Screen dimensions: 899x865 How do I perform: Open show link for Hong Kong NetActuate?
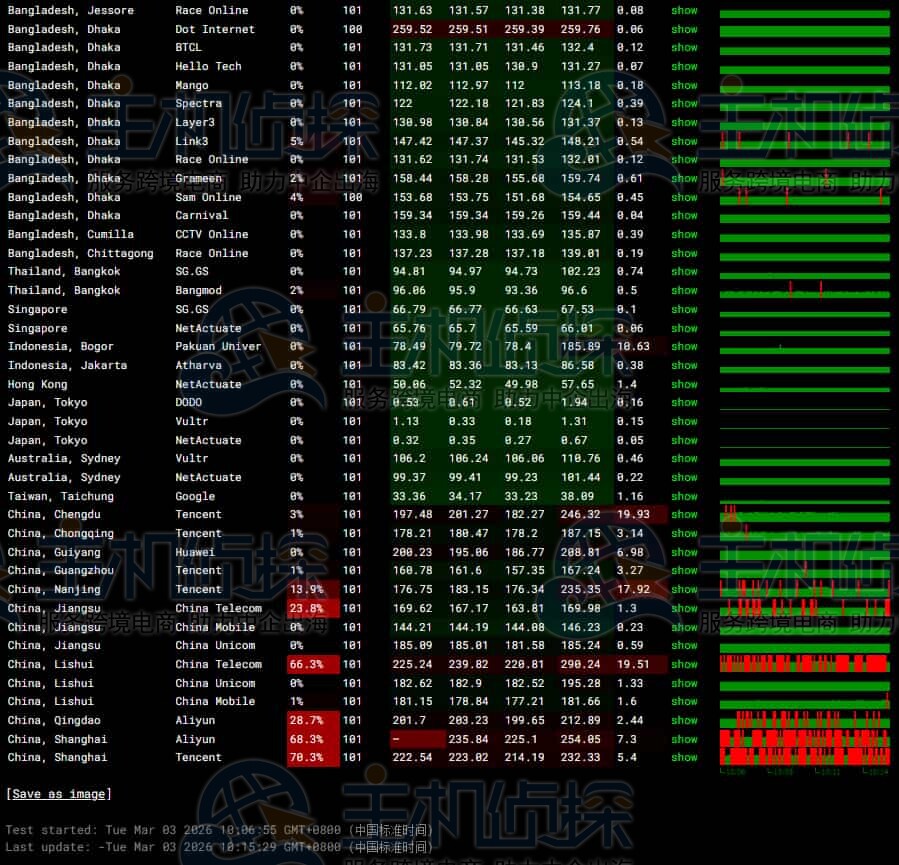pos(684,384)
